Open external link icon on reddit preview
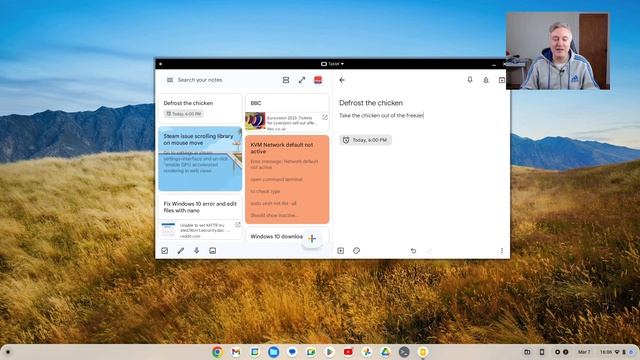The width and height of the screenshot is (640, 360). [x=238, y=225]
